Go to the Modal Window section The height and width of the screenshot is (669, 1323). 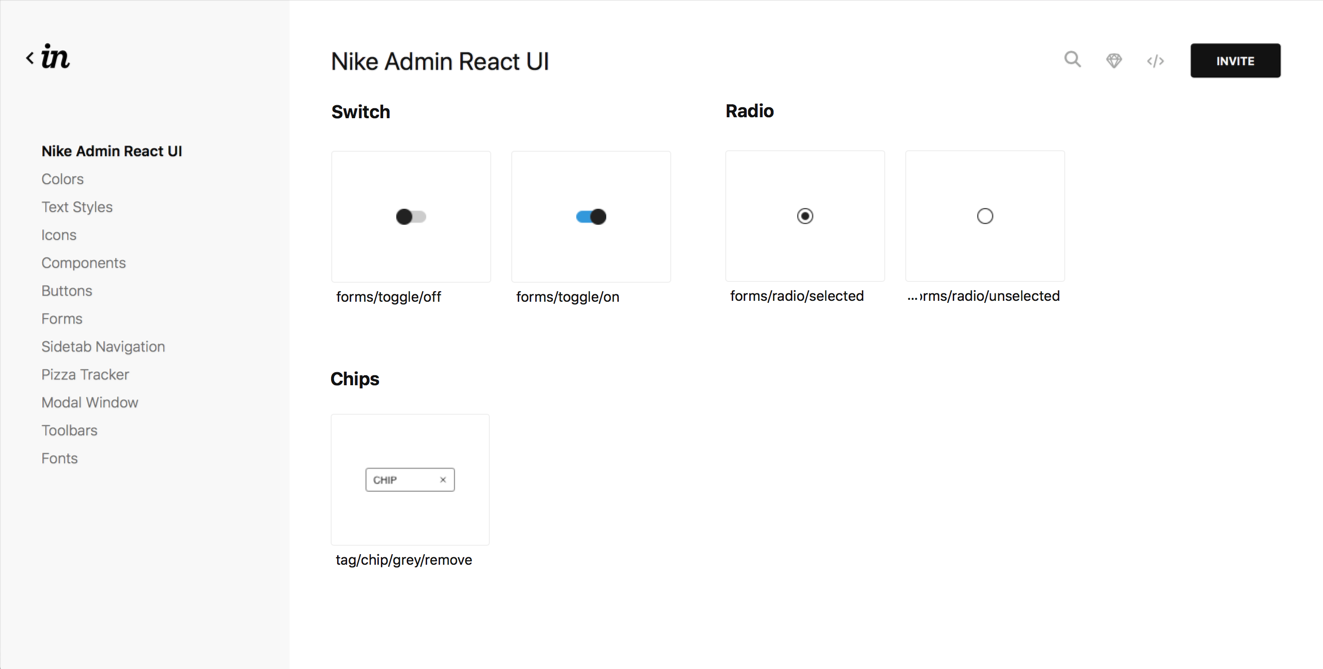90,402
